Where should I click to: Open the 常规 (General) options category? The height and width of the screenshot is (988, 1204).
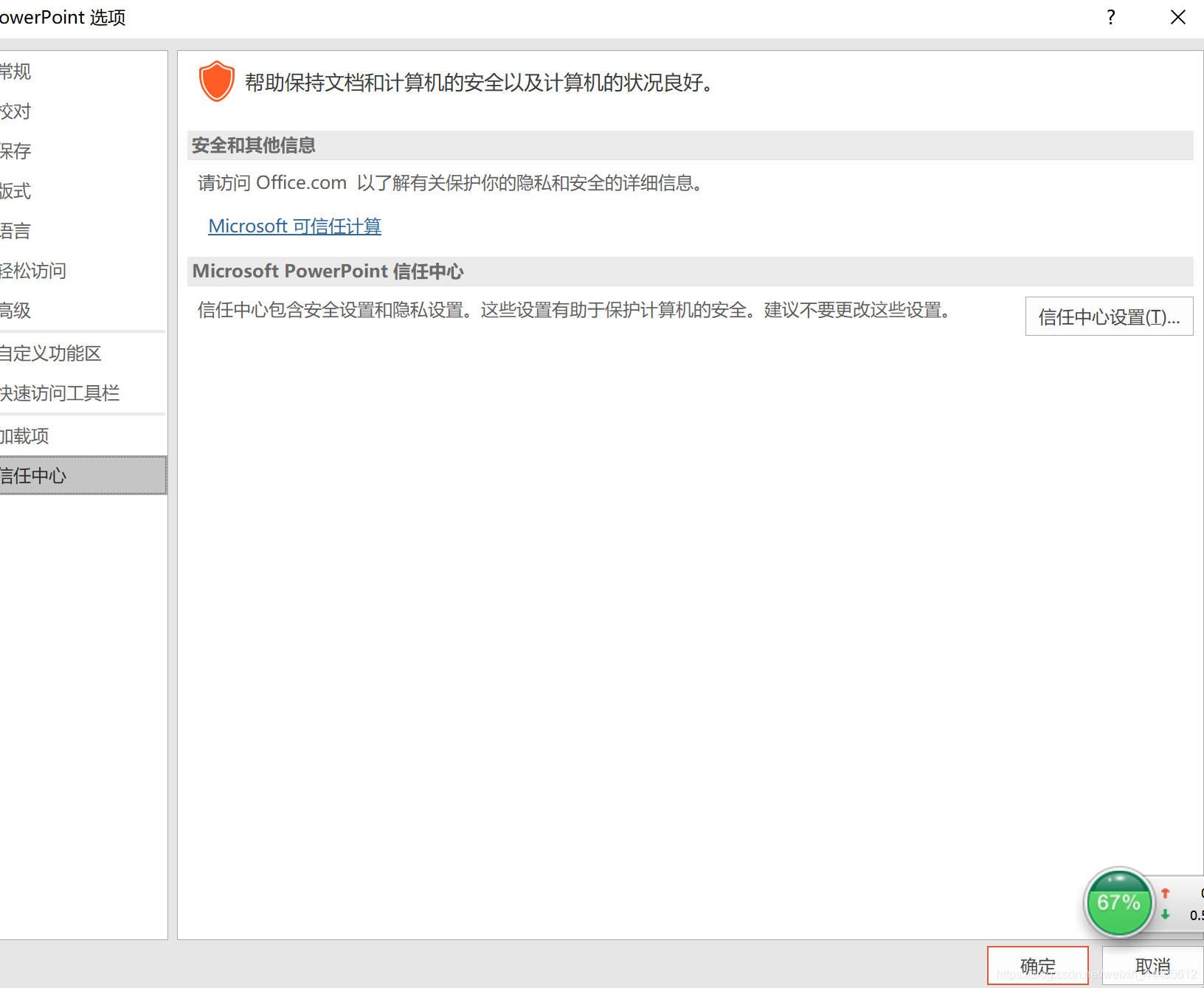click(83, 72)
